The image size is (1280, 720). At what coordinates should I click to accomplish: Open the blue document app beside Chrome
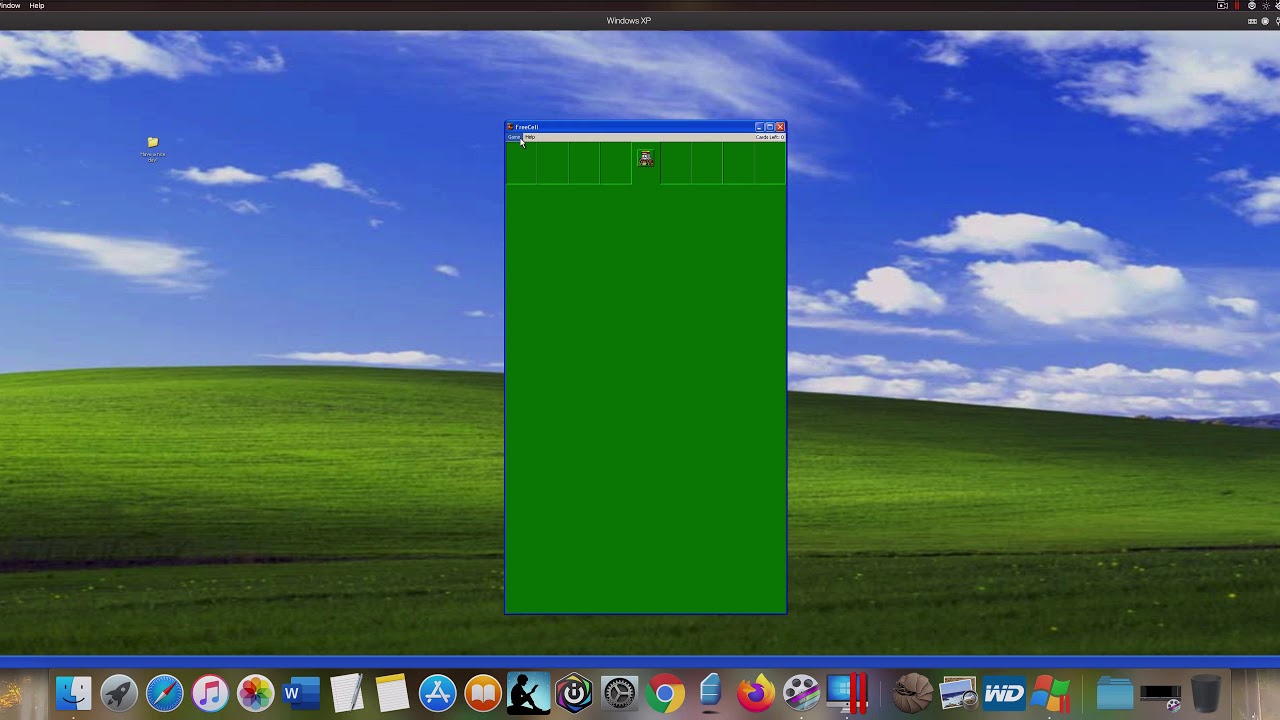click(x=710, y=693)
